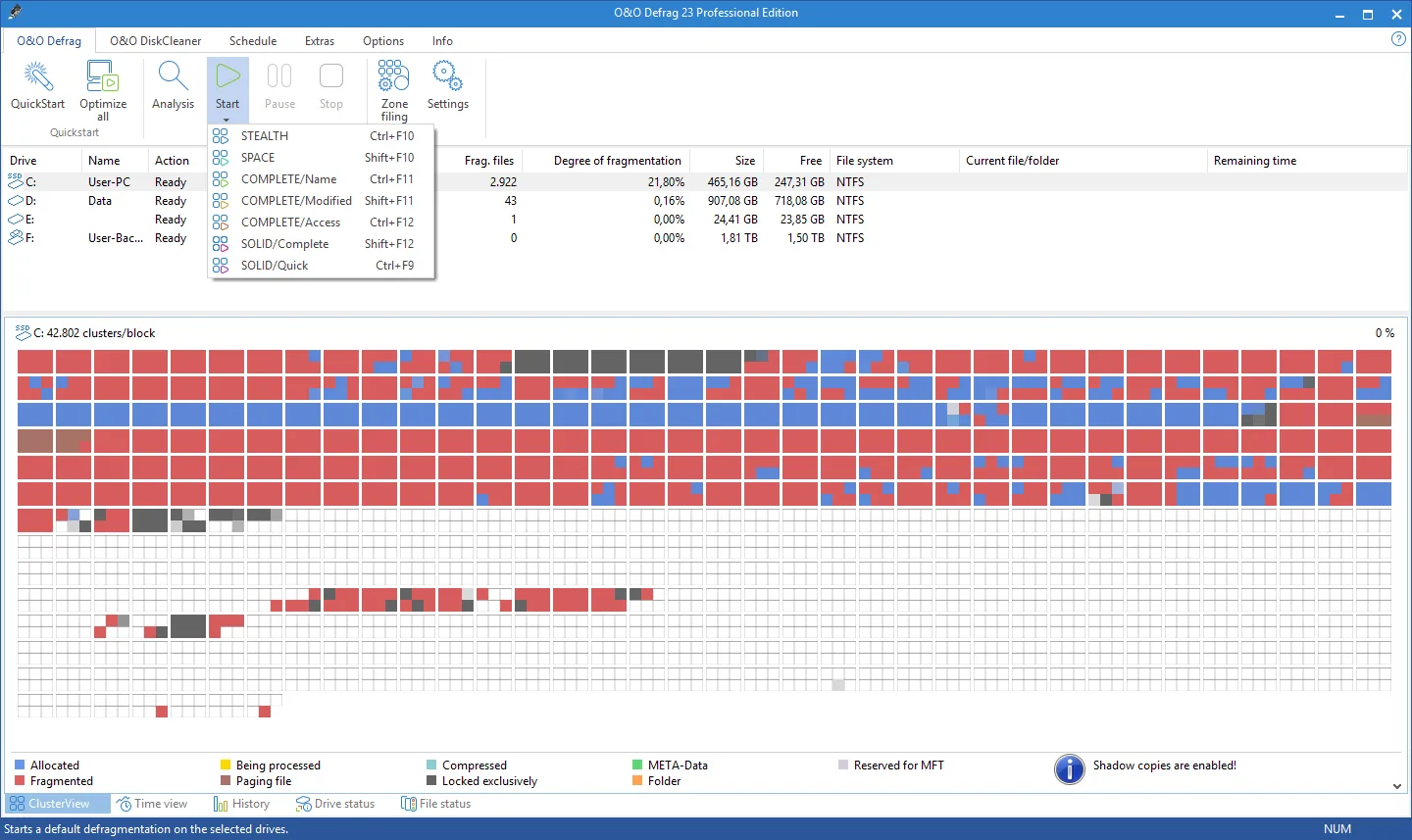Image resolution: width=1412 pixels, height=840 pixels.
Task: Expand the legend using the chevron
Action: [1398, 784]
